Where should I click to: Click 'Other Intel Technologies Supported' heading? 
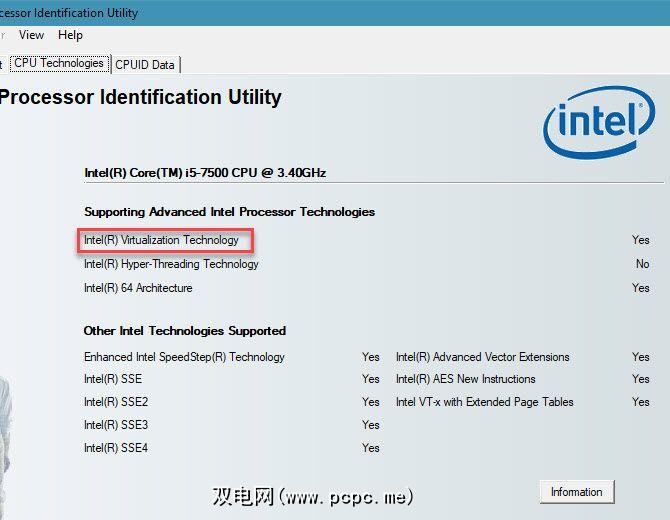point(185,331)
